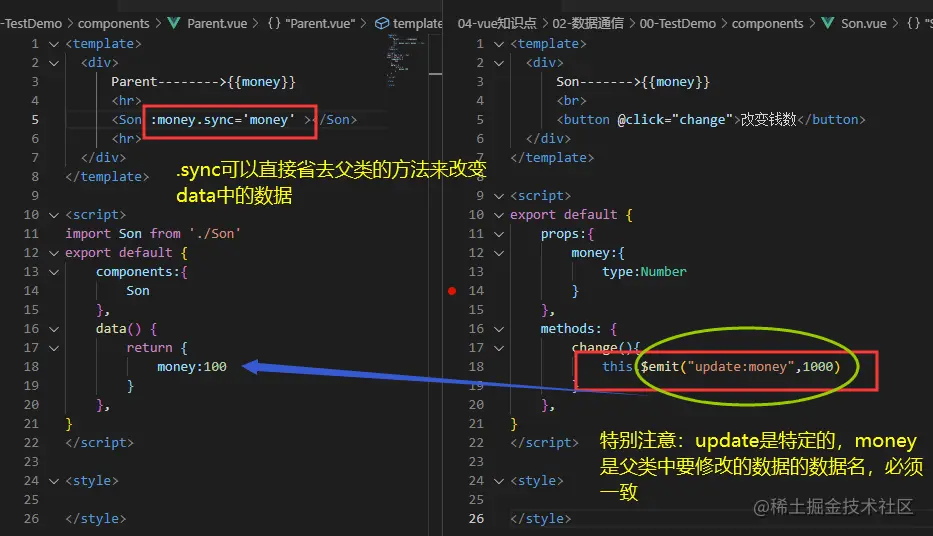Click the minimap preview in Parent.vue editor
933x536 pixels.
click(405, 59)
